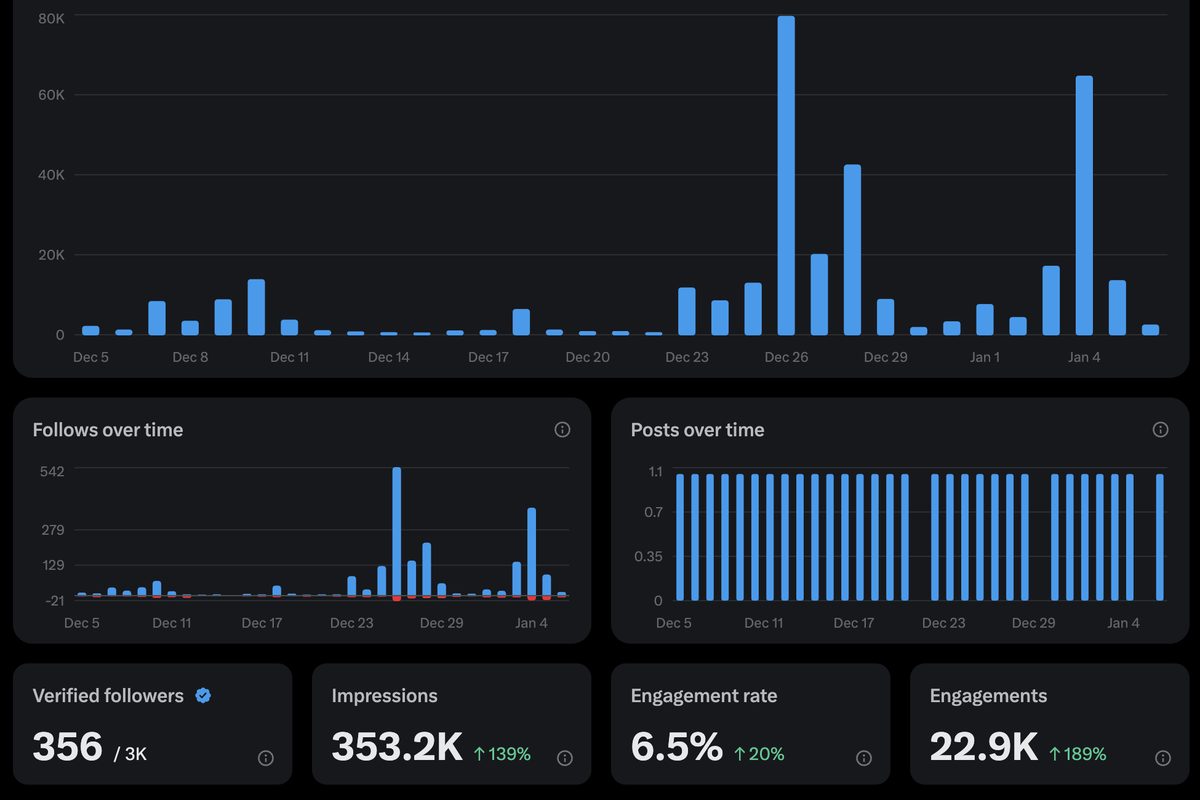Click 'Dec 17' label under Follows over time
The image size is (1200, 800).
[261, 623]
